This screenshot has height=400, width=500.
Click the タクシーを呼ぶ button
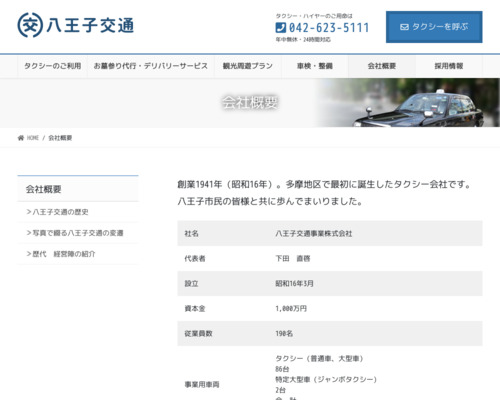(434, 27)
